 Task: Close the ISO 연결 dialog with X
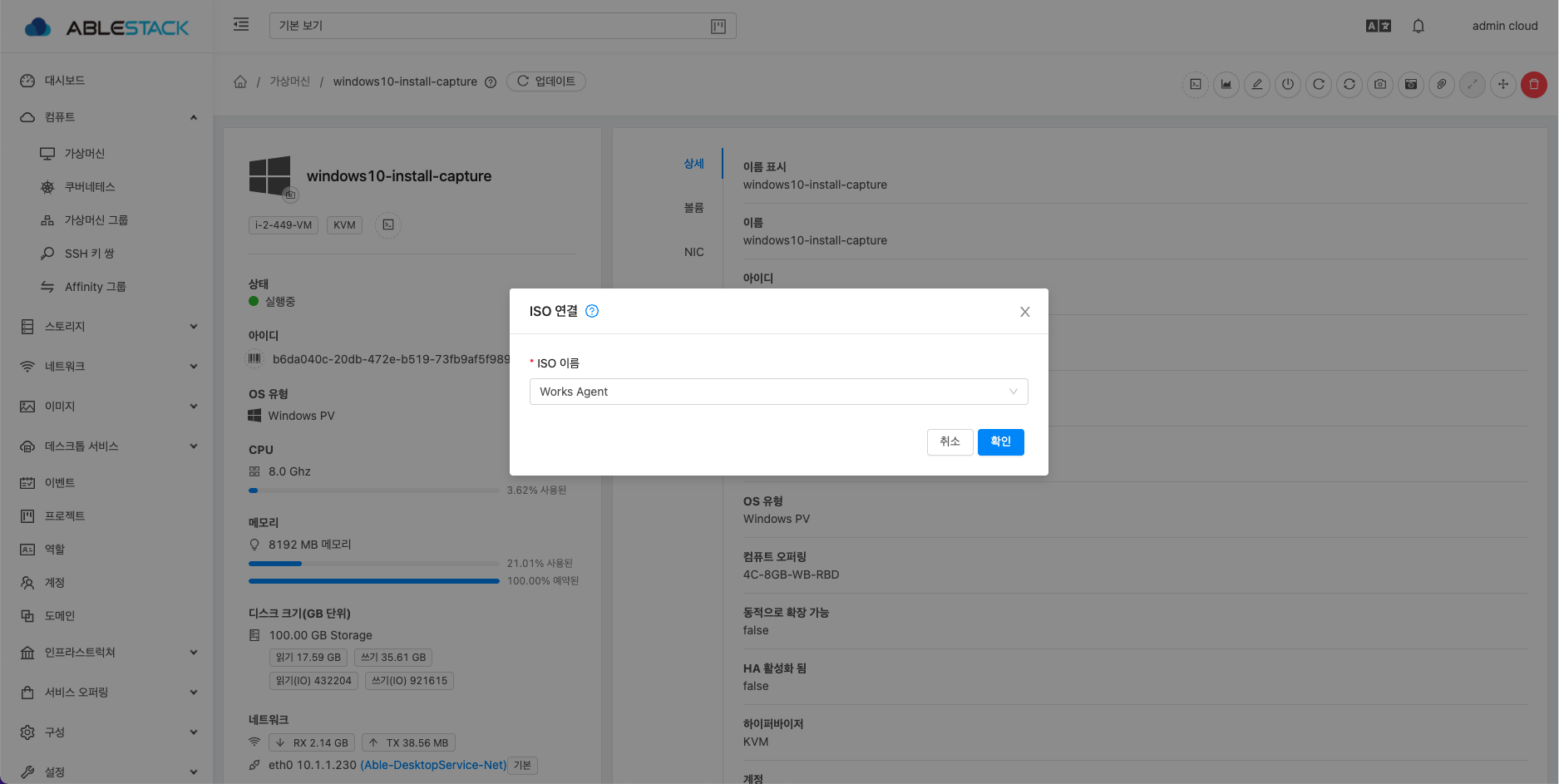(x=1024, y=312)
